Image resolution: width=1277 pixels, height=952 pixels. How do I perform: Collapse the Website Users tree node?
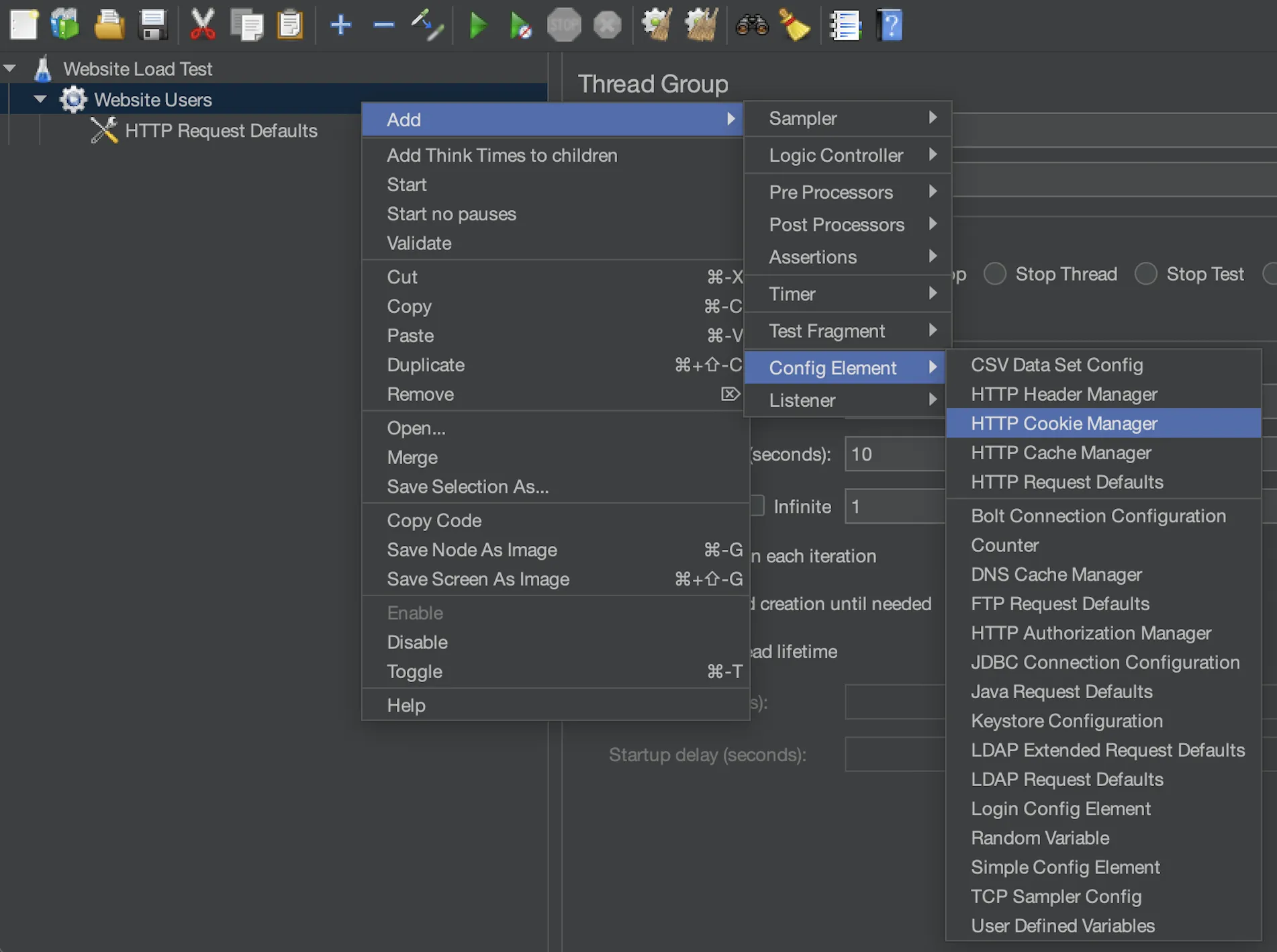coord(40,99)
